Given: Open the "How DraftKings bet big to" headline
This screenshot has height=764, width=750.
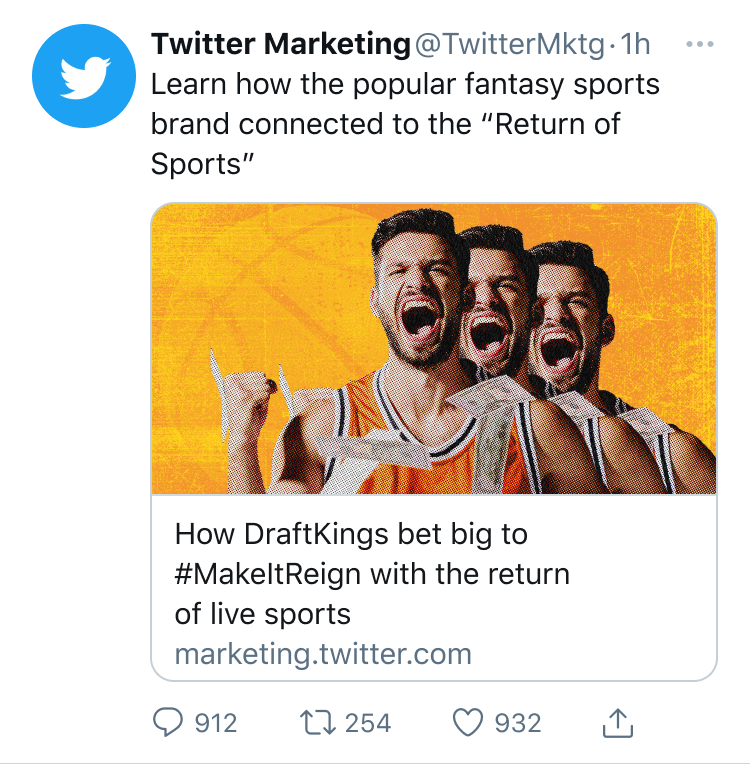Looking at the screenshot, I should coord(351,534).
